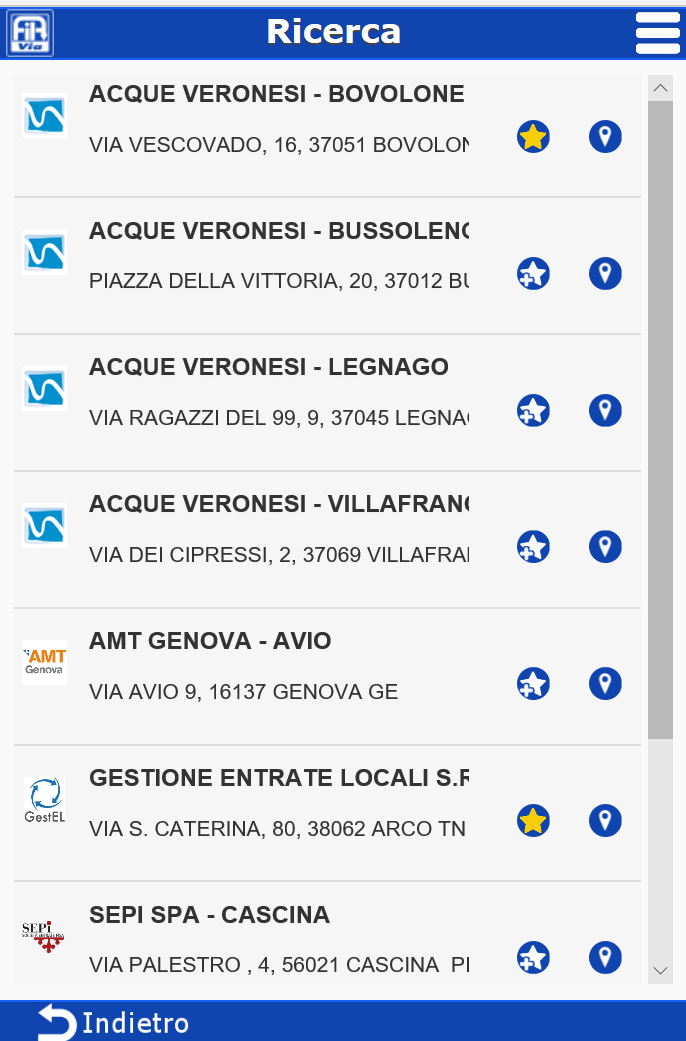Go back with Indietro button
This screenshot has width=686, height=1041.
(114, 1022)
